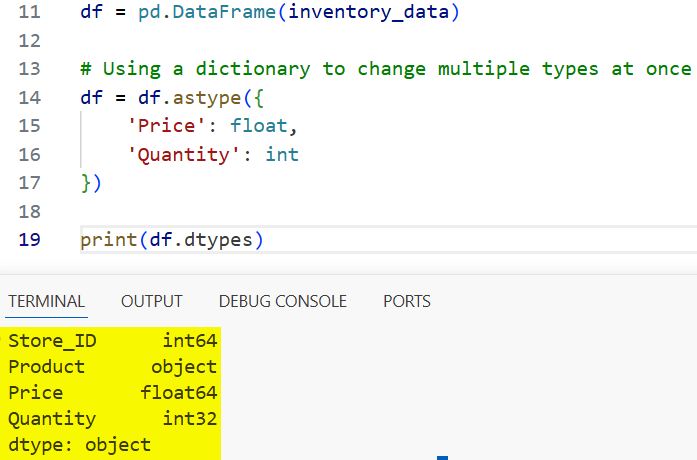The image size is (697, 460).
Task: Click line number 18 in gutter
Action: coord(30,212)
